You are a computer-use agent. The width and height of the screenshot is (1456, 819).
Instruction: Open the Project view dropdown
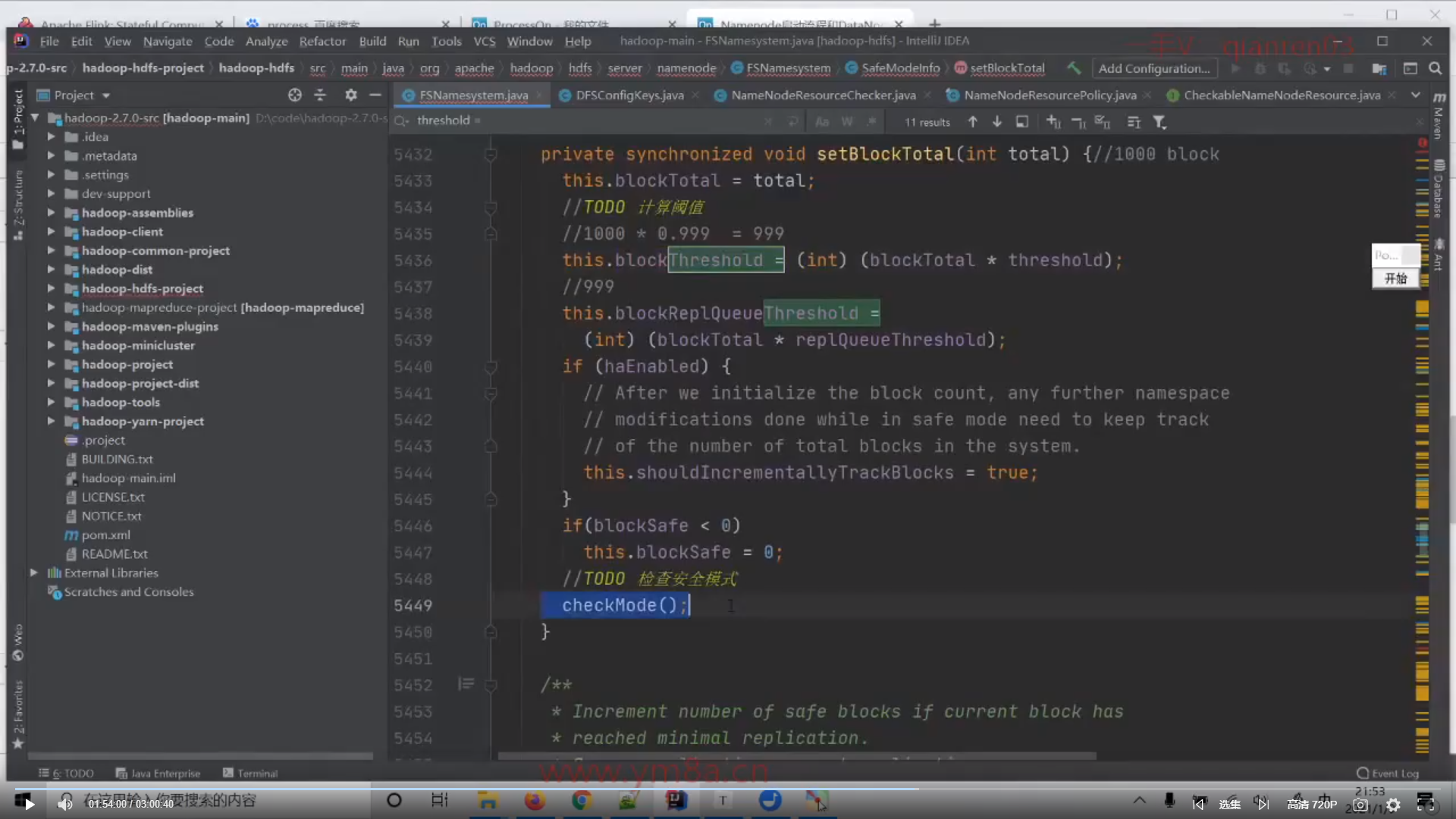click(x=105, y=96)
